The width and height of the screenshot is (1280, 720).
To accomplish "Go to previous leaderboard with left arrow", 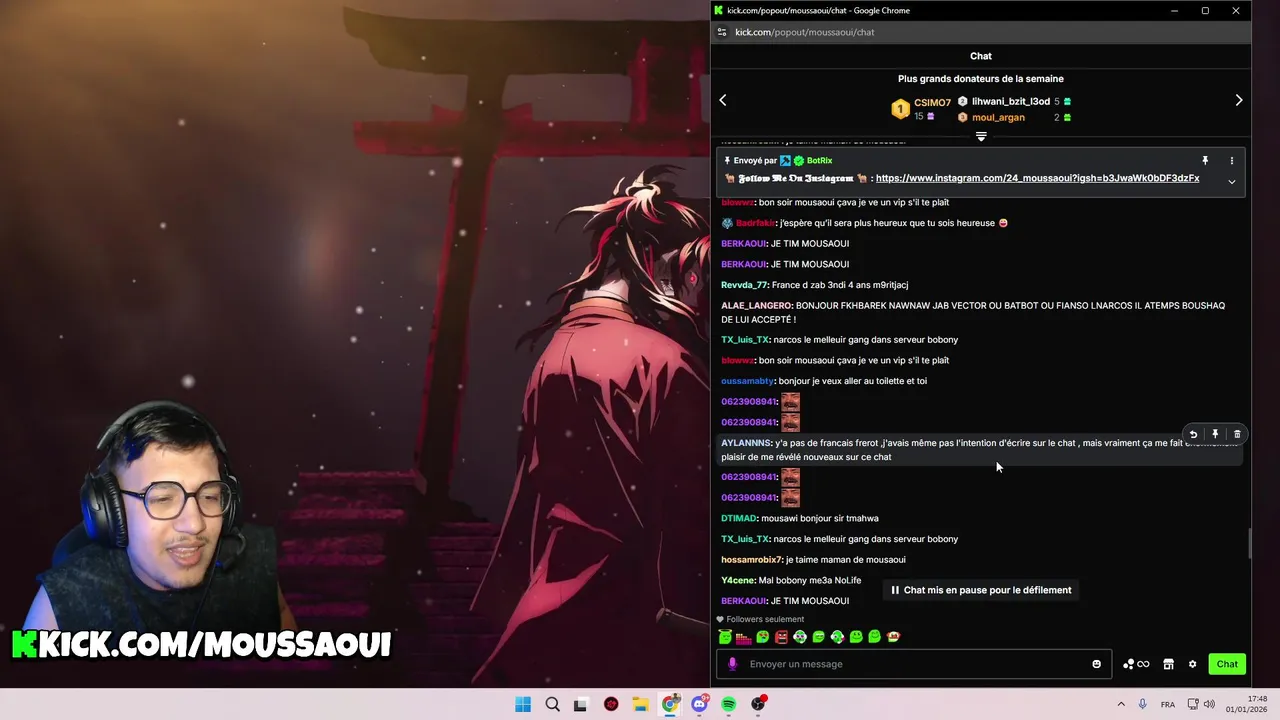I will point(723,100).
